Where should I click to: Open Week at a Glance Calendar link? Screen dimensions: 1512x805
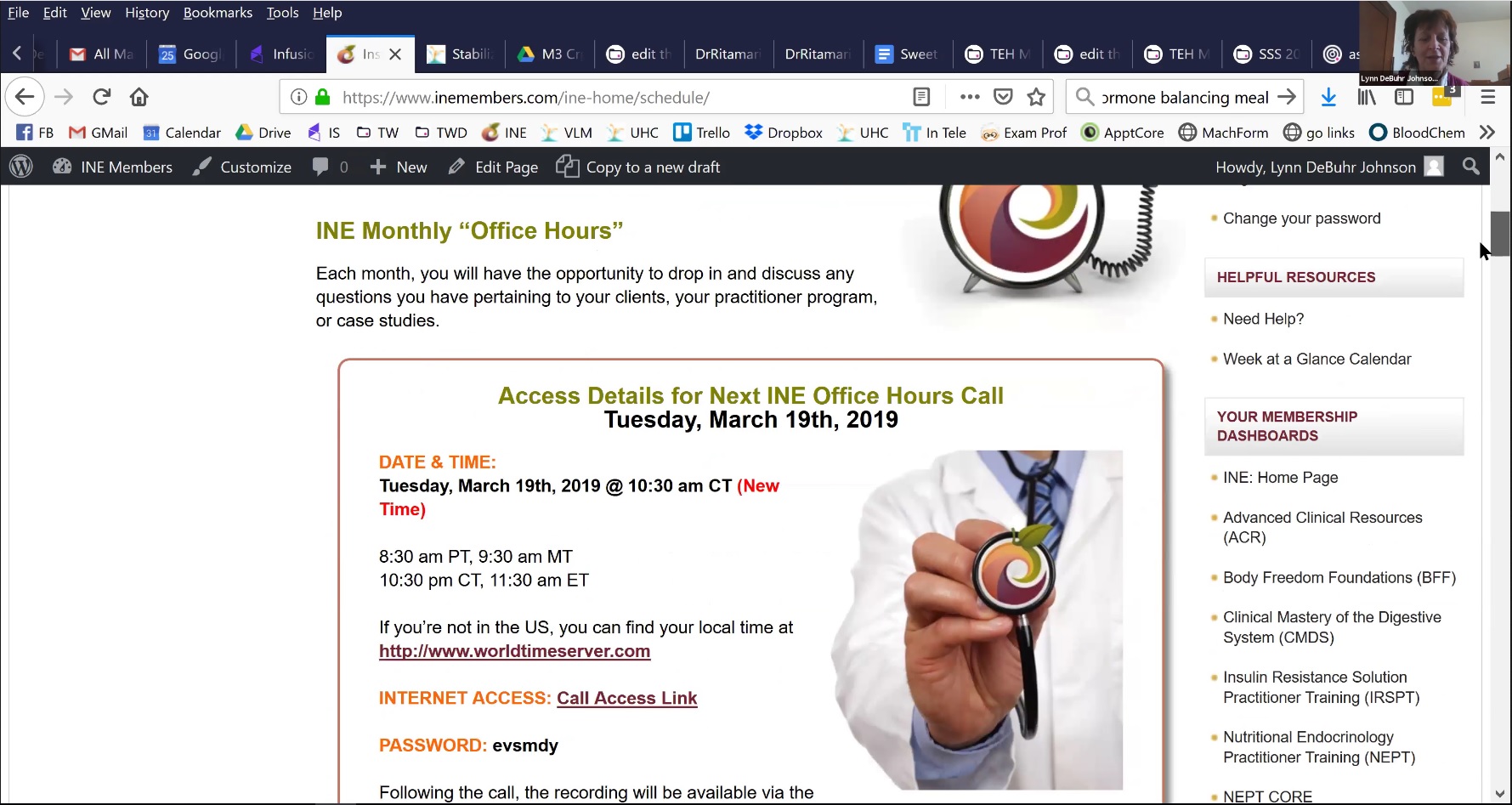[x=1317, y=359]
